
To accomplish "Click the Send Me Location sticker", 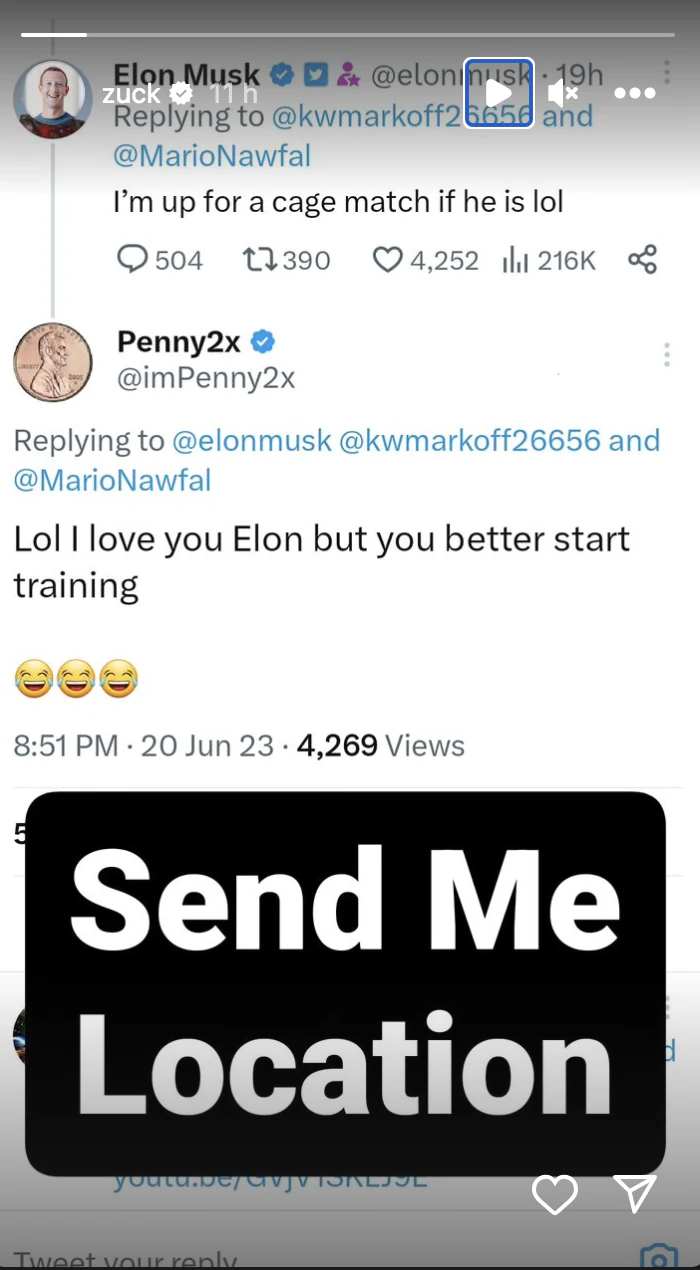I will (x=345, y=983).
